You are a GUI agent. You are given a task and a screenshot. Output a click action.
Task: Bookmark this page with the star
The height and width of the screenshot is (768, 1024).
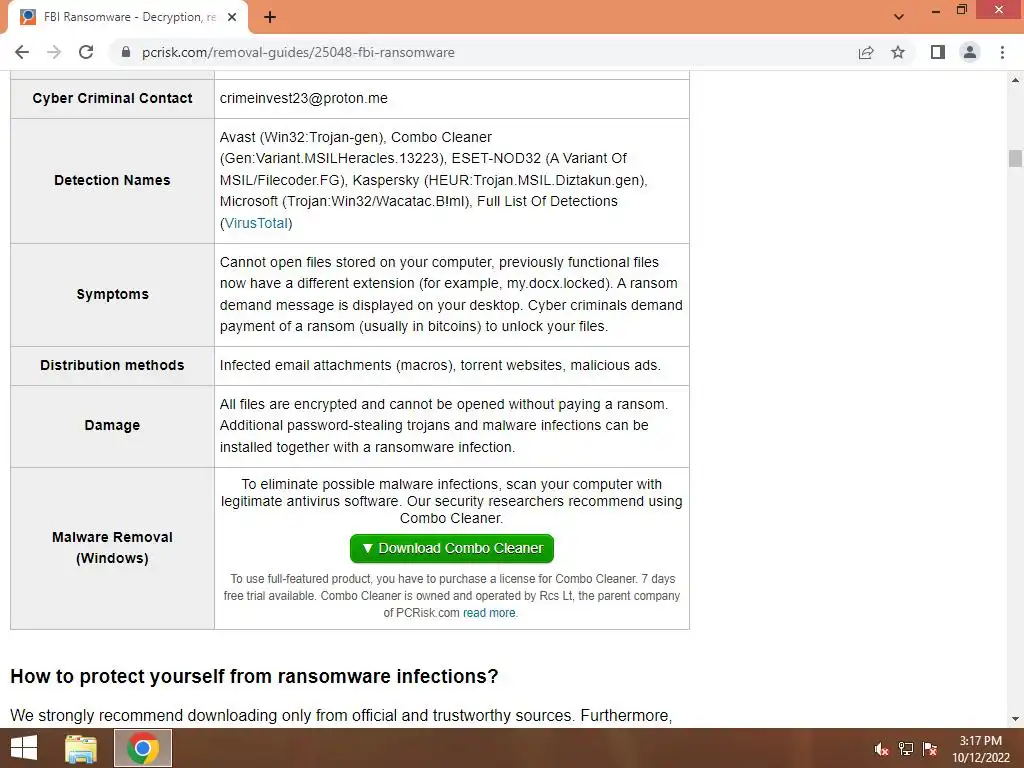[x=898, y=52]
